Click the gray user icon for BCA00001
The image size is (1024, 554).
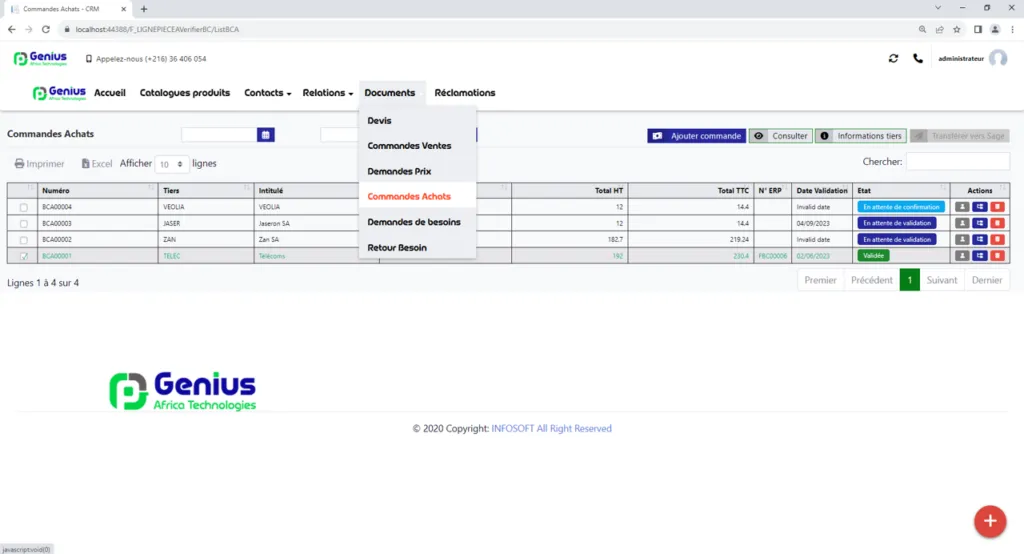(x=962, y=255)
